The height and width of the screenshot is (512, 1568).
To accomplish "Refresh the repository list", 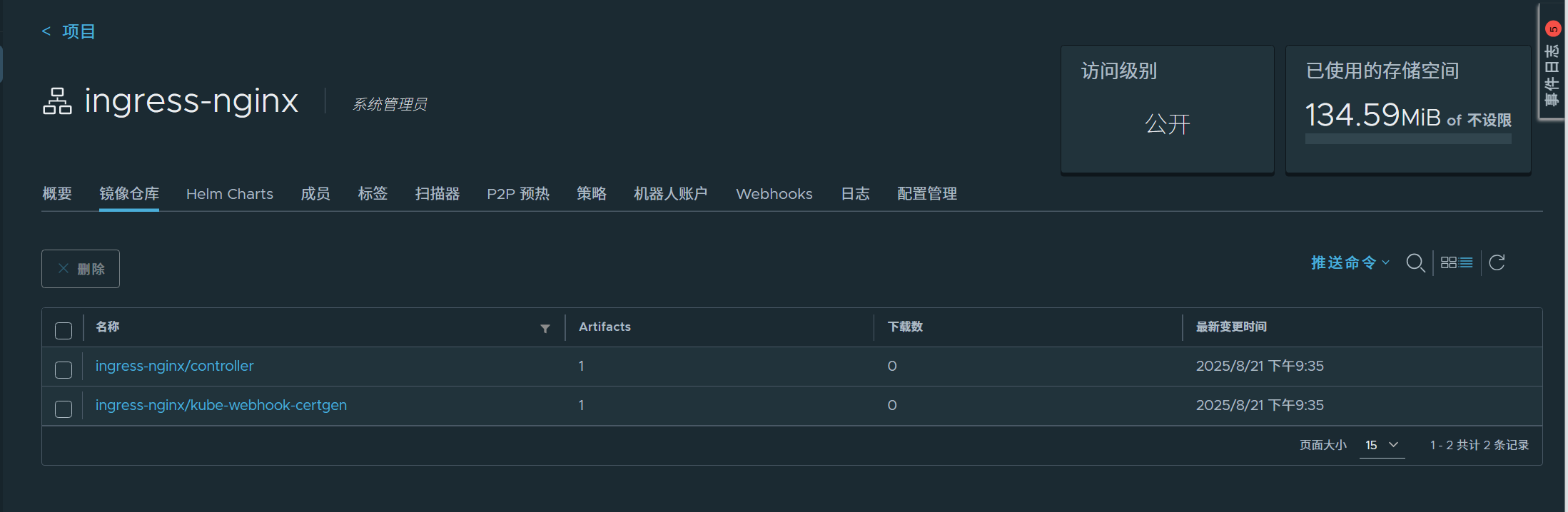I will click(1497, 262).
